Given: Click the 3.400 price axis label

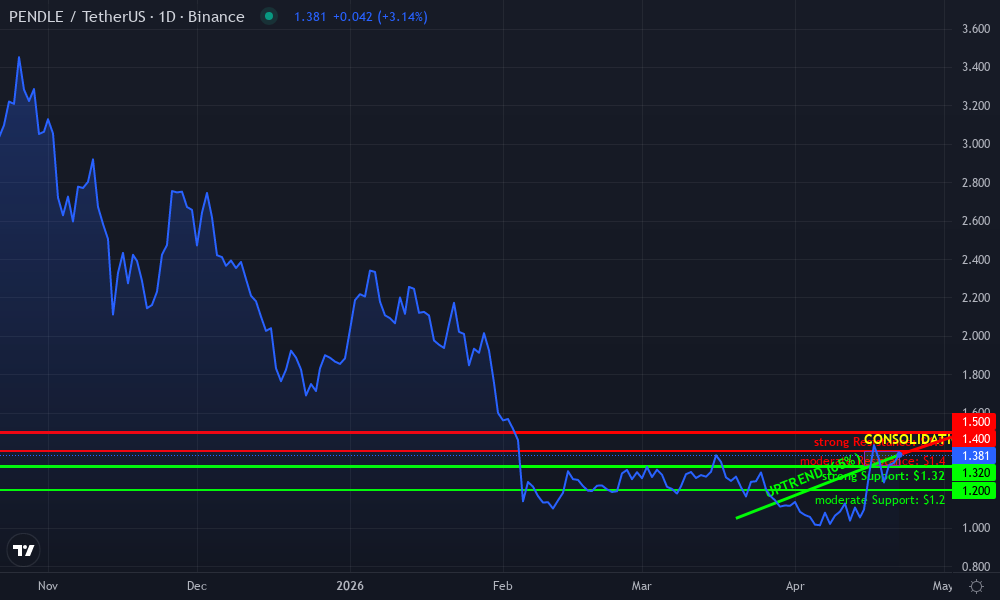Looking at the screenshot, I should (x=976, y=67).
